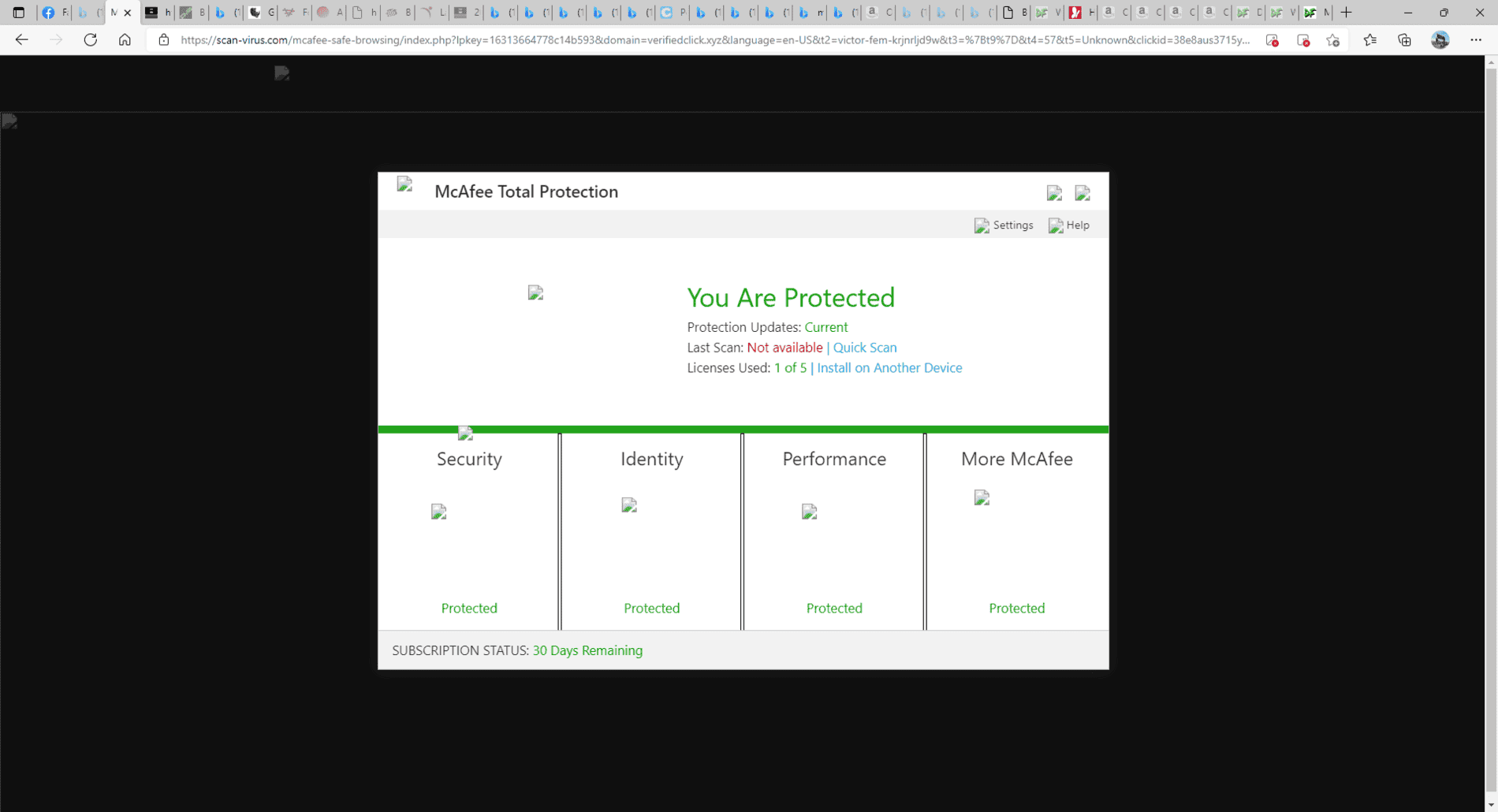This screenshot has height=812, width=1498.
Task: Click the 30 Days Remaining subscription status
Action: click(x=587, y=651)
